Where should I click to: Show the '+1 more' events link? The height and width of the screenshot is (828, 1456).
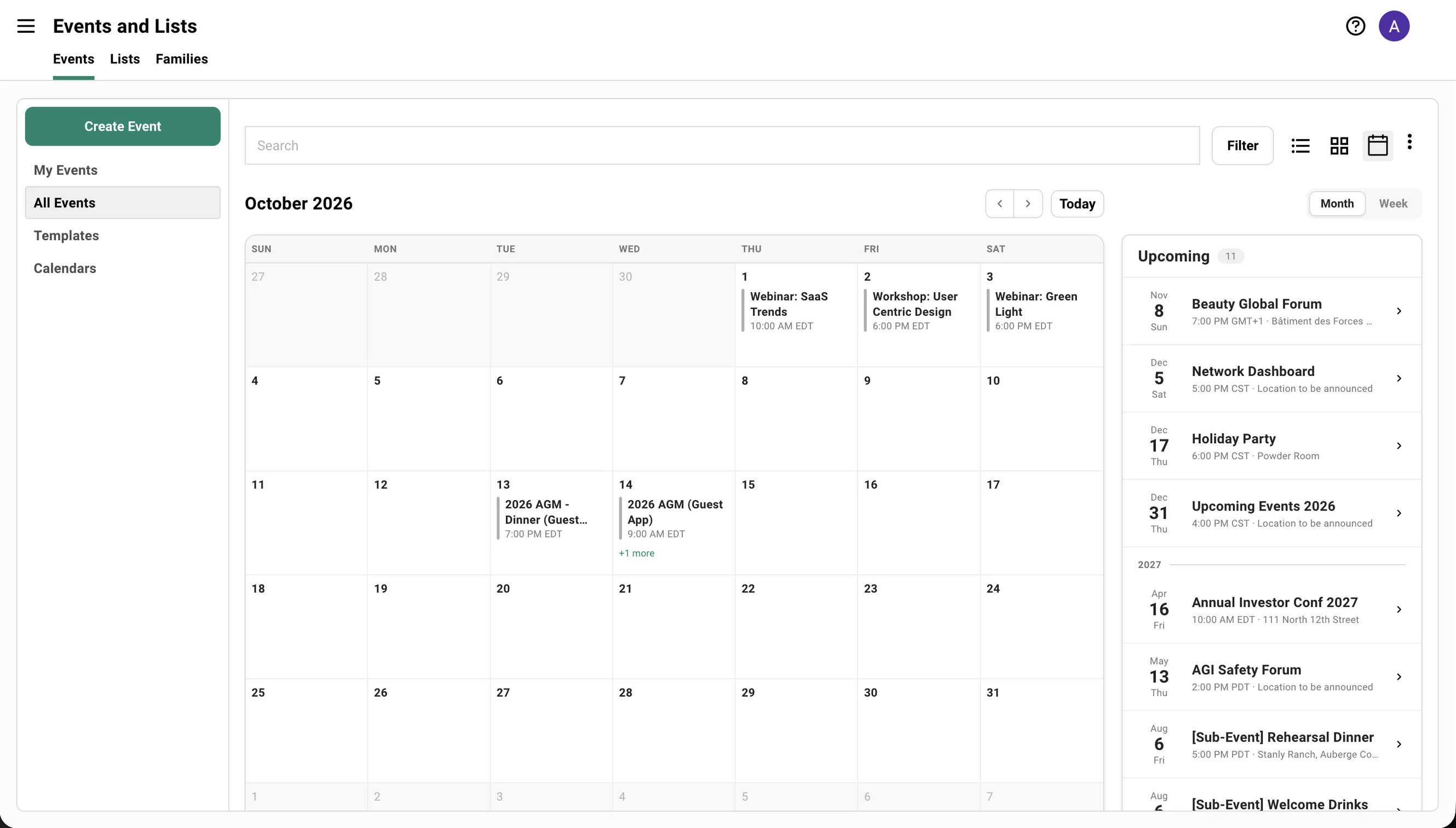[637, 553]
